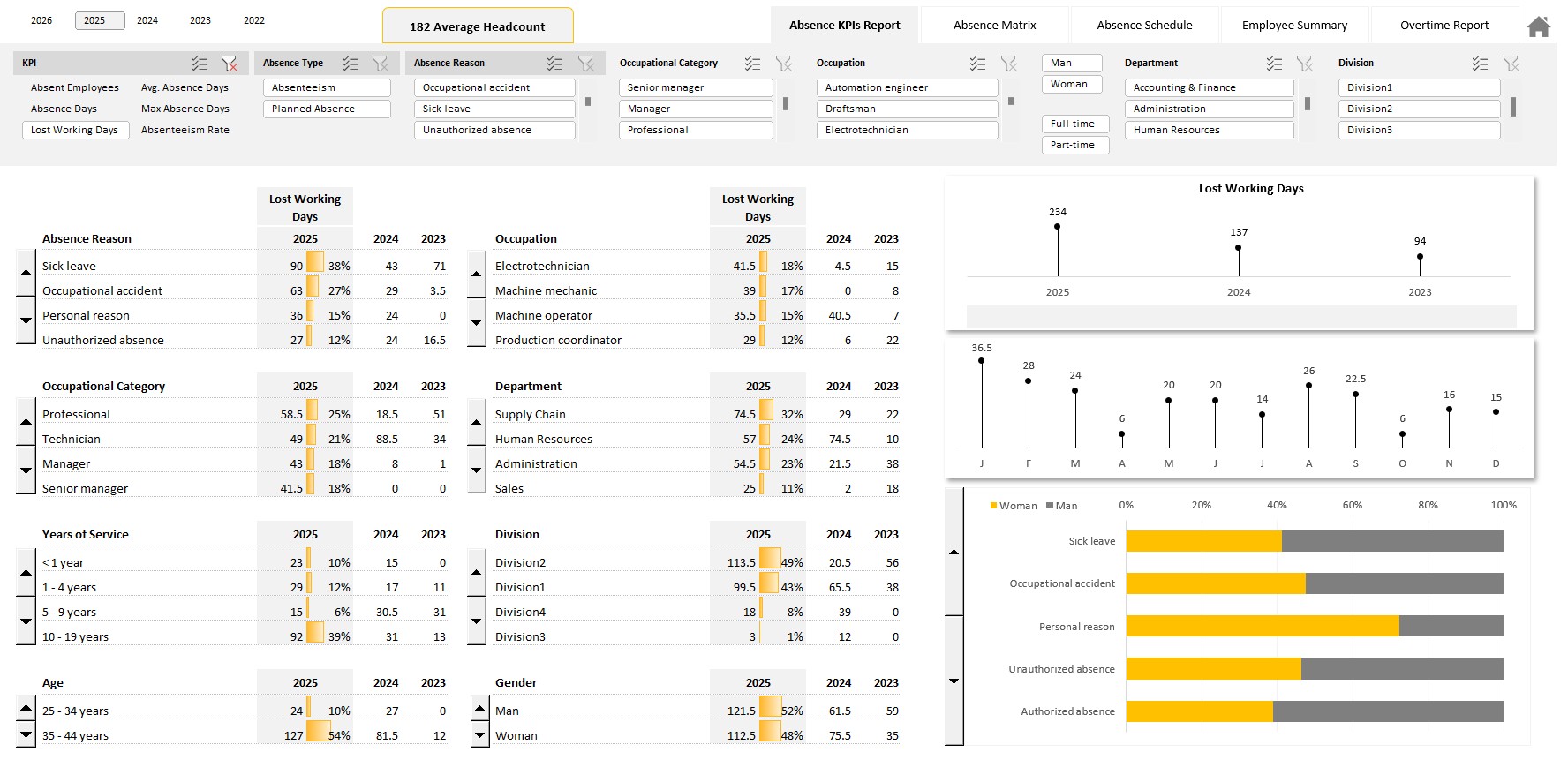The width and height of the screenshot is (1568, 760).
Task: Switch to the Overtime Report tab
Action: pos(1444,26)
